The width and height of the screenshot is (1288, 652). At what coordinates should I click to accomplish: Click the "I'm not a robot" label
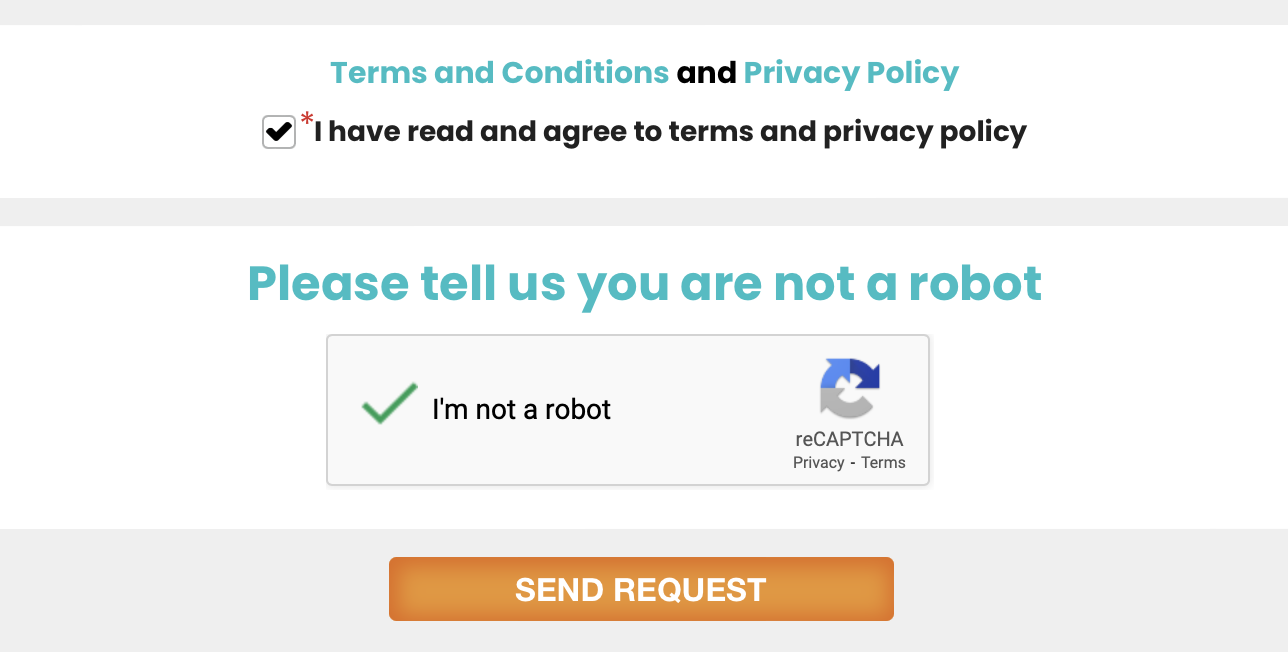pos(521,409)
